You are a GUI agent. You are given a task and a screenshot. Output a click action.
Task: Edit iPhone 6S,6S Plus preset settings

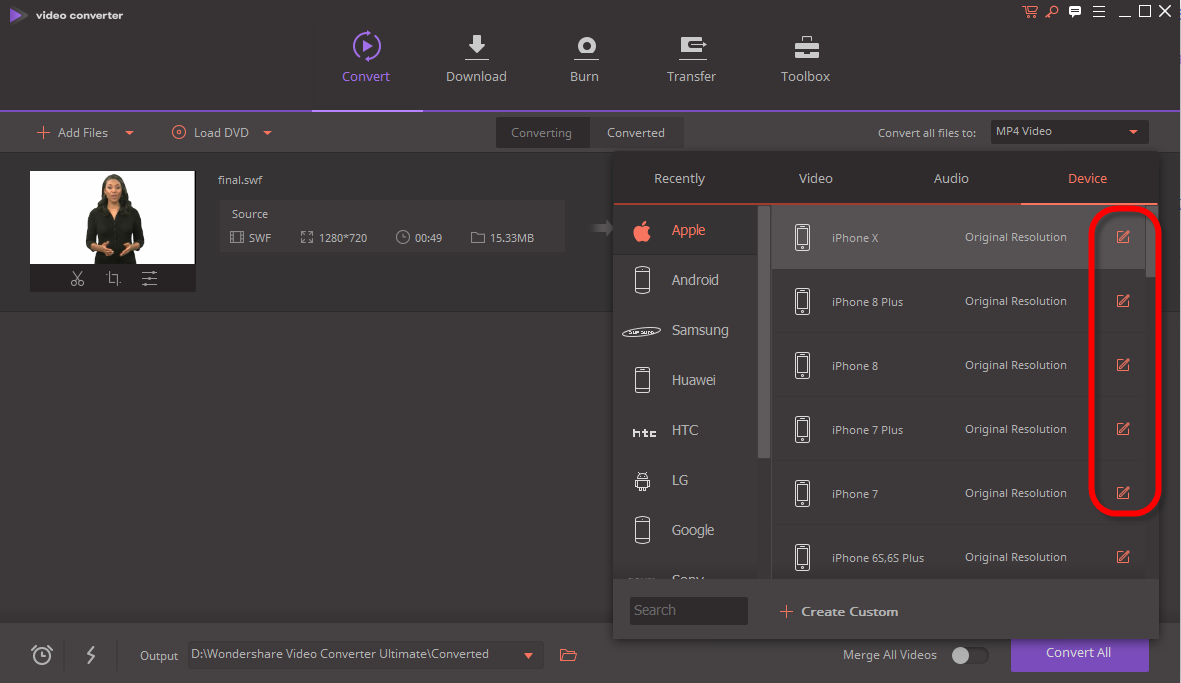[x=1123, y=557]
